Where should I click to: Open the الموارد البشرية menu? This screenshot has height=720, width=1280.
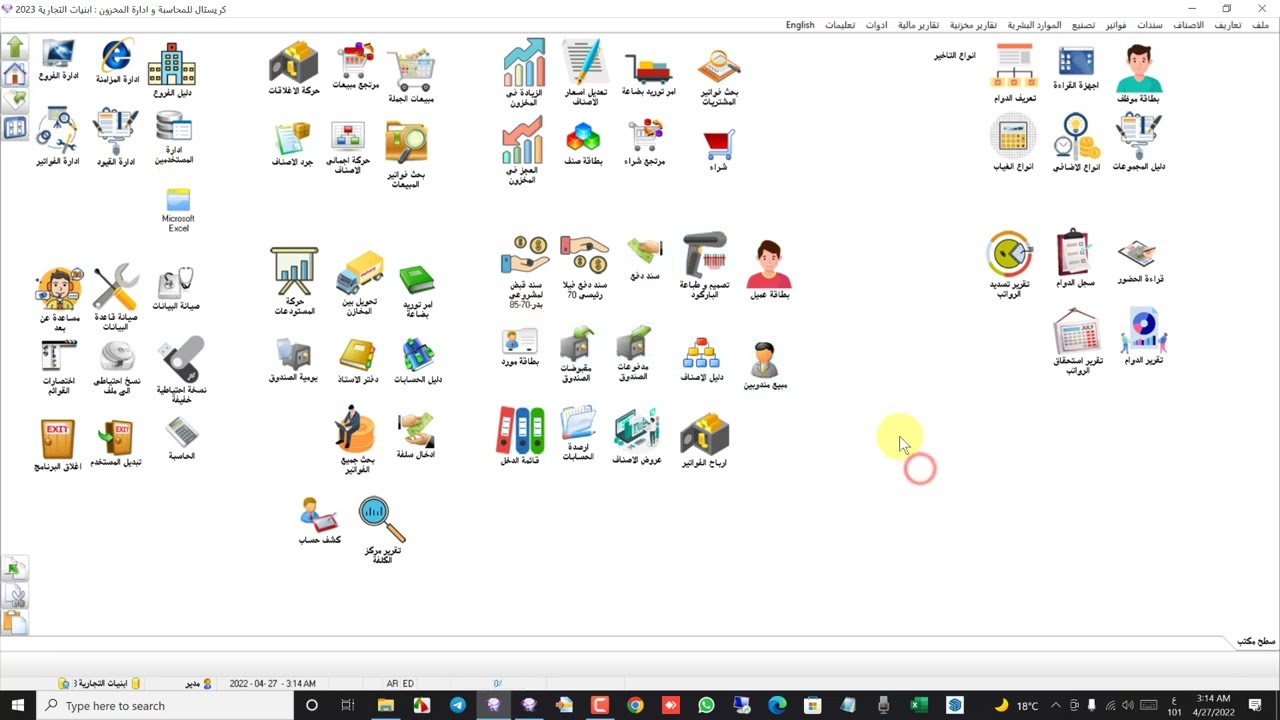[x=1034, y=25]
